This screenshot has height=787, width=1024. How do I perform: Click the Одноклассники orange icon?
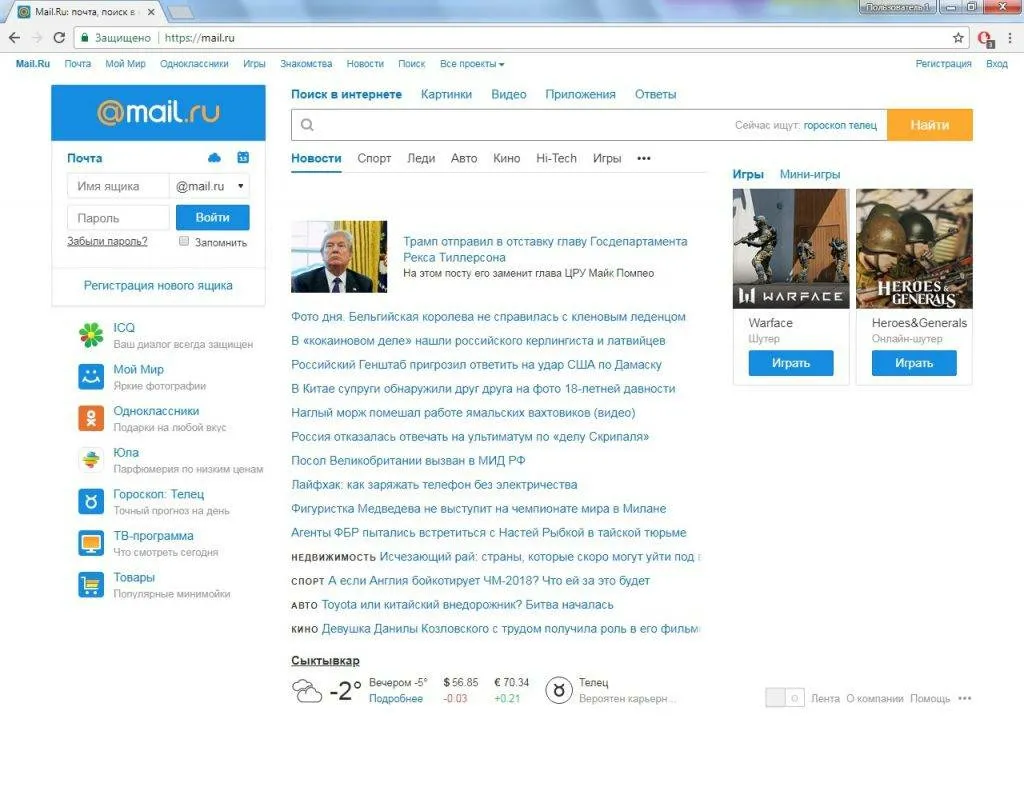(91, 419)
